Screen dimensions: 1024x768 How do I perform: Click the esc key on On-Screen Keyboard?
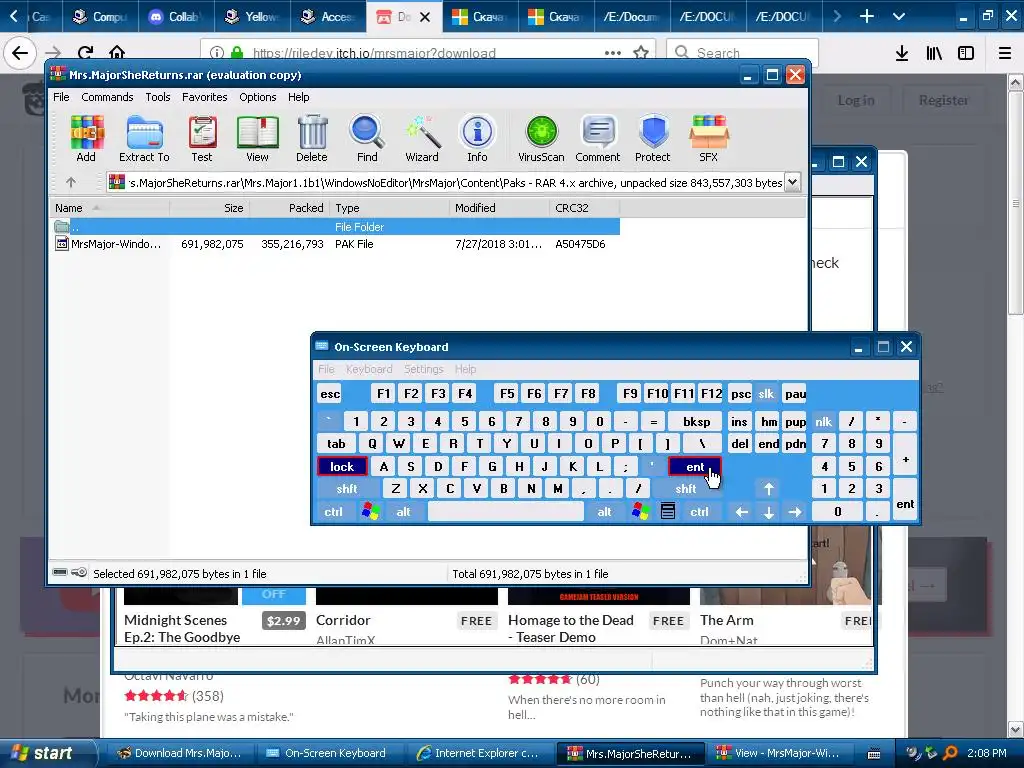330,393
